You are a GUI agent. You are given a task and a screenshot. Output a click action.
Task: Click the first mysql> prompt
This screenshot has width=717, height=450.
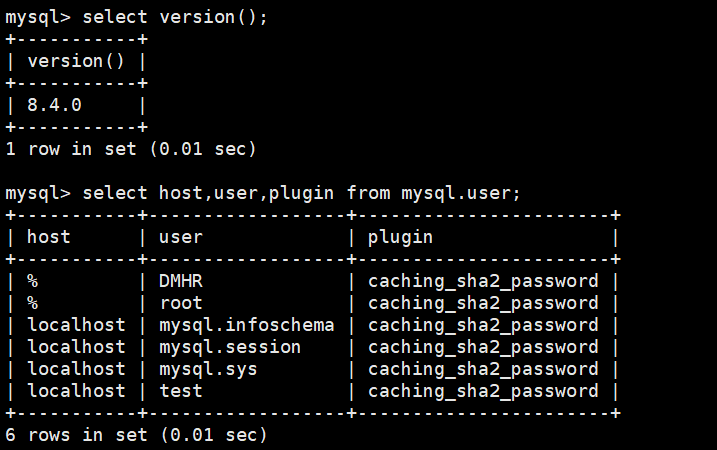pos(38,17)
